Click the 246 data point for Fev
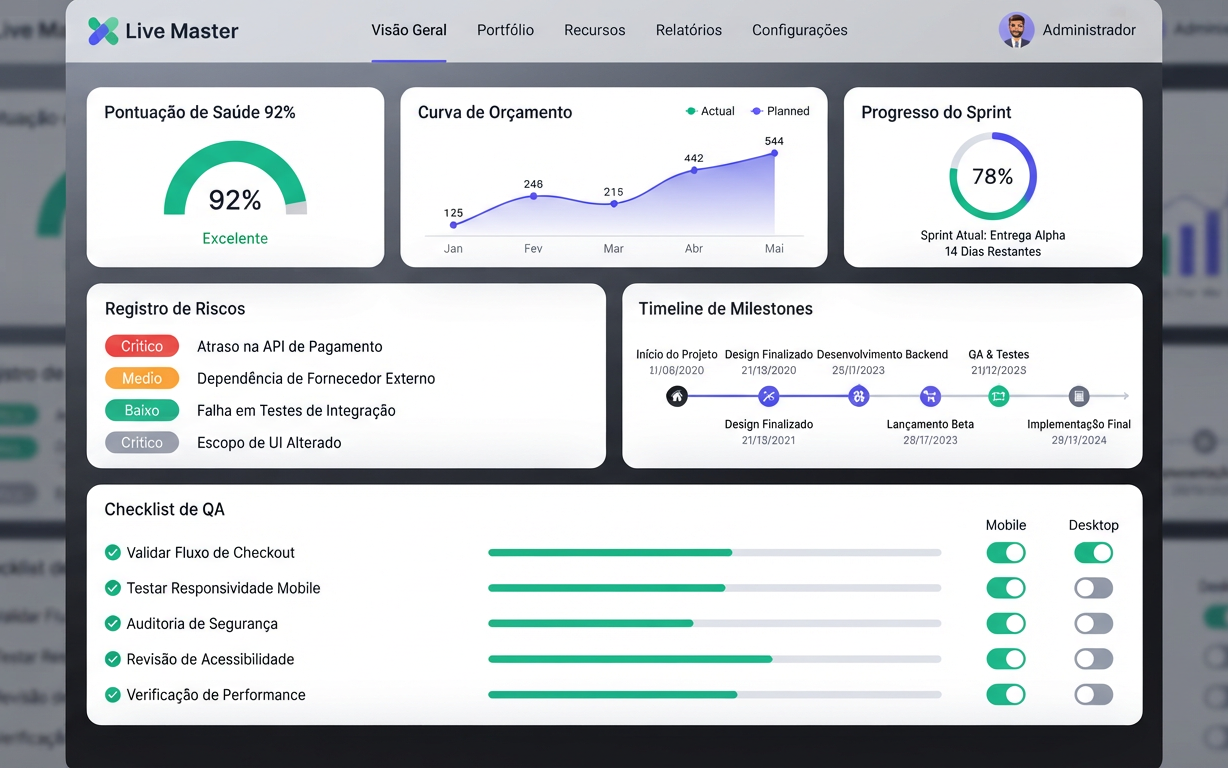Viewport: 1228px width, 768px height. (x=533, y=196)
